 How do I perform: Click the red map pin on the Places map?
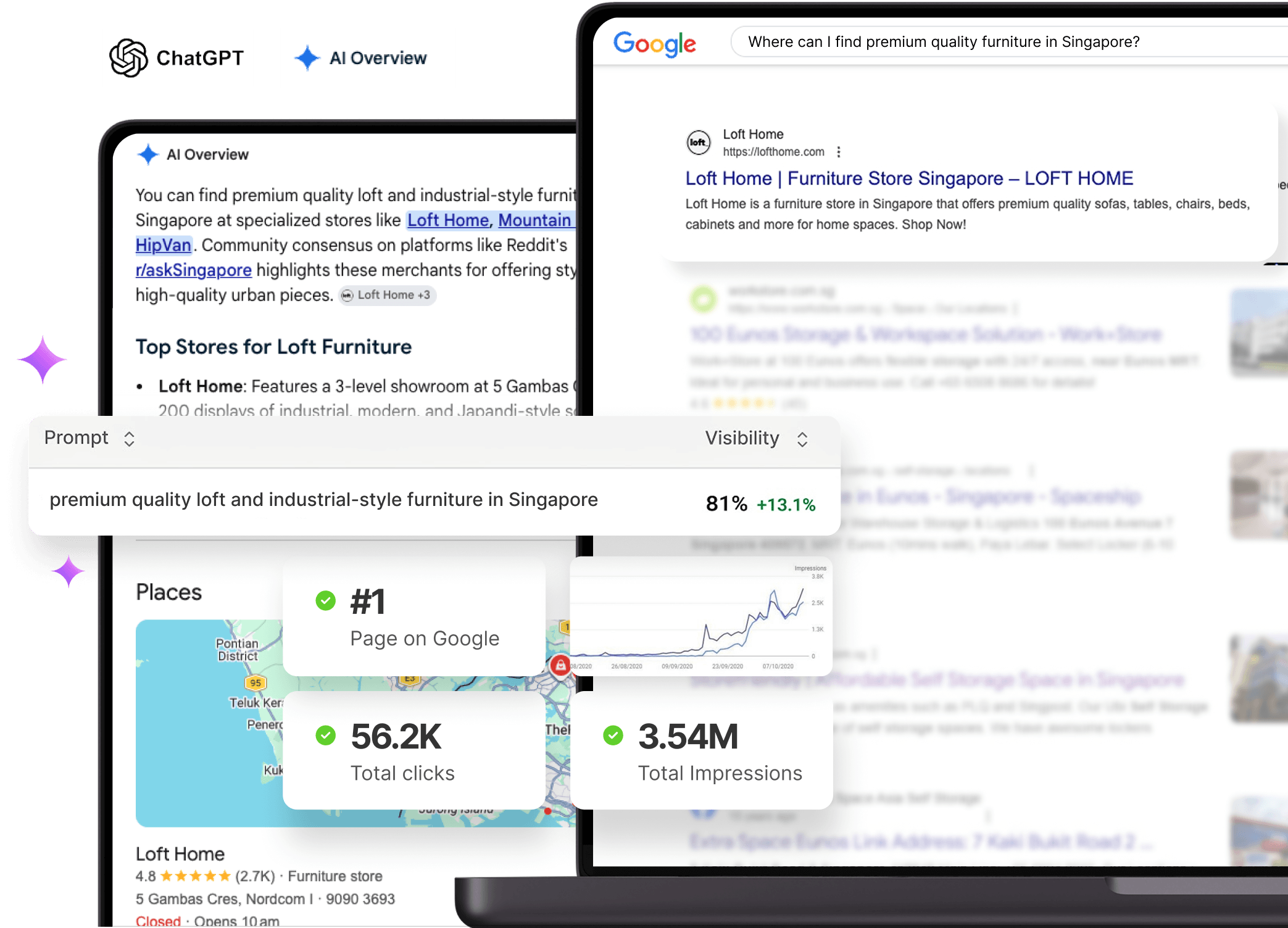point(560,666)
